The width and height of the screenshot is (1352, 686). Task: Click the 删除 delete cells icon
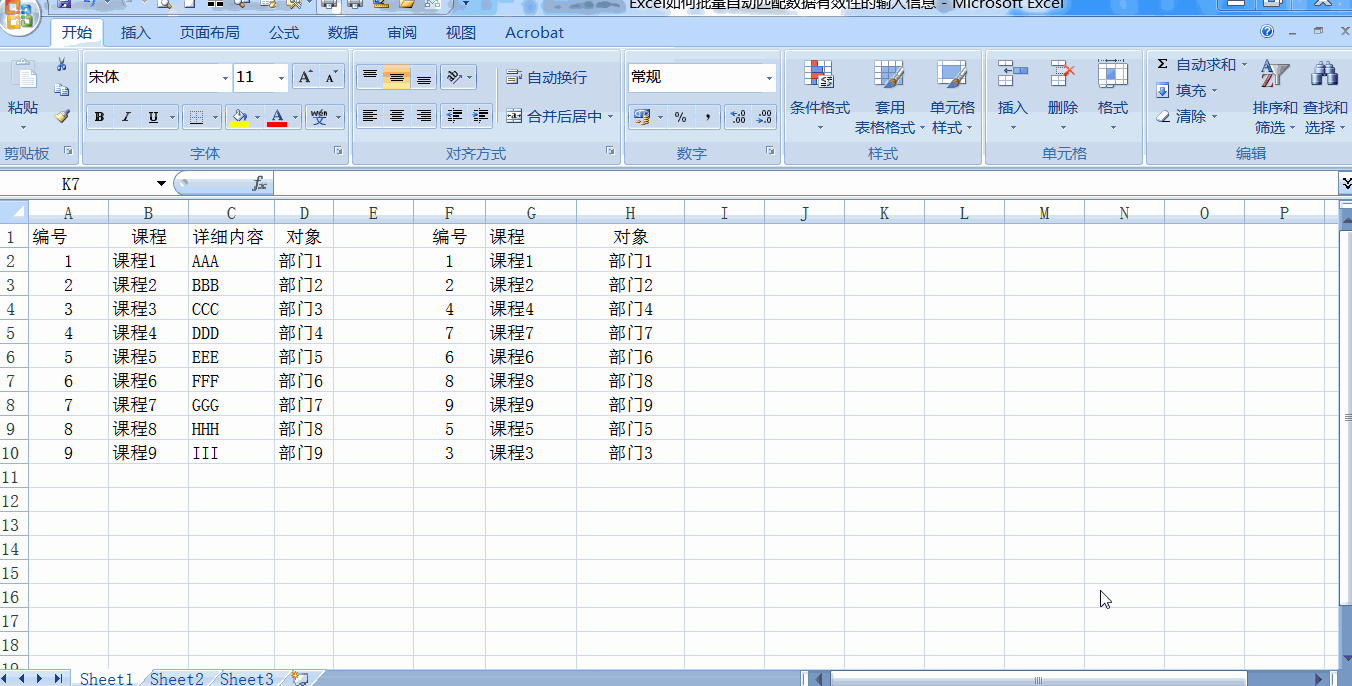click(1062, 74)
